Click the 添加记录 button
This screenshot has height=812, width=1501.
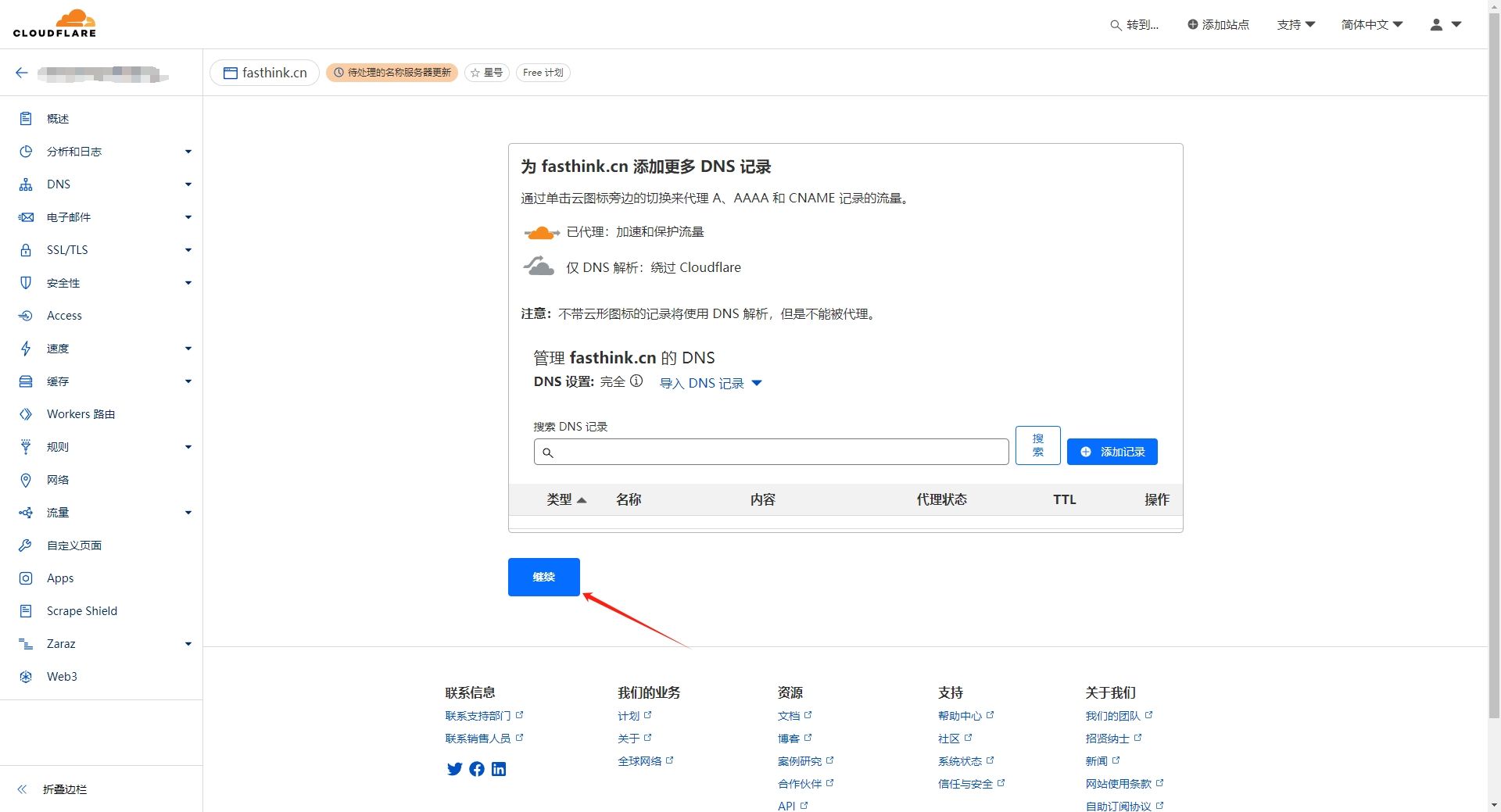point(1112,452)
